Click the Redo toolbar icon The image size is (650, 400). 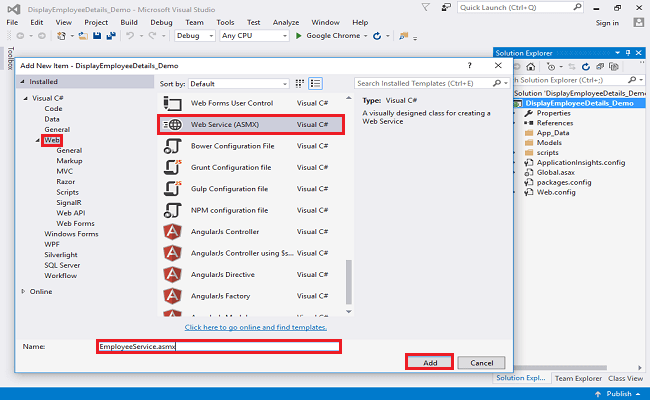pyautogui.click(x=153, y=36)
